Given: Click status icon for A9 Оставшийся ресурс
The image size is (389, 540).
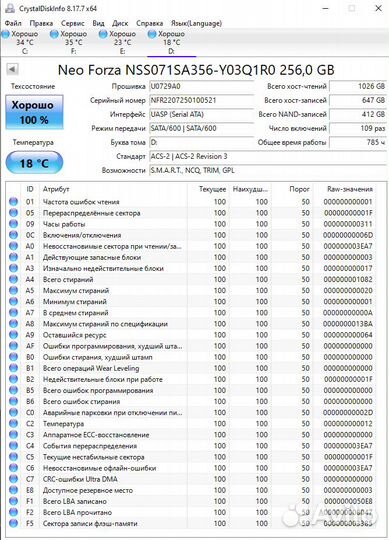Looking at the screenshot, I should [13, 335].
